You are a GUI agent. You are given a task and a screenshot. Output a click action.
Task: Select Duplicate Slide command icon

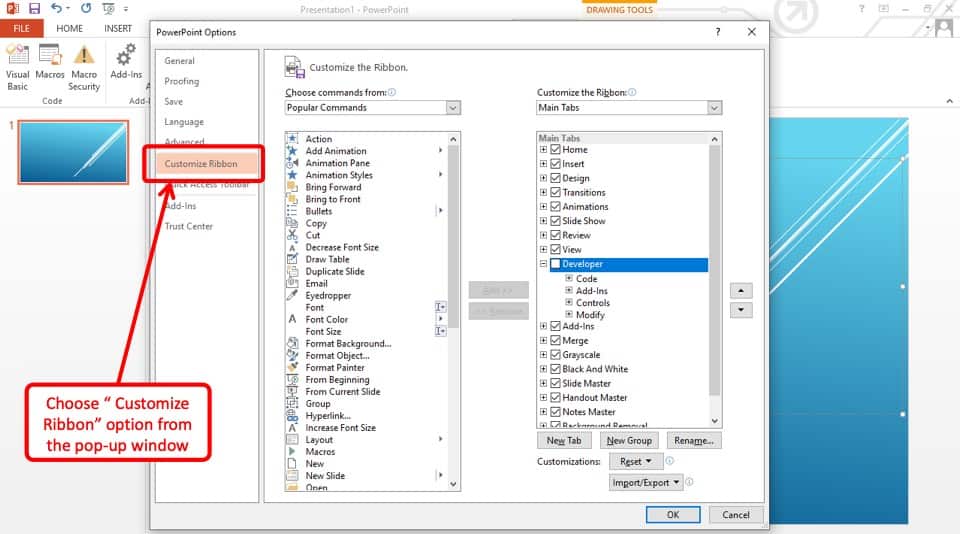click(x=292, y=271)
